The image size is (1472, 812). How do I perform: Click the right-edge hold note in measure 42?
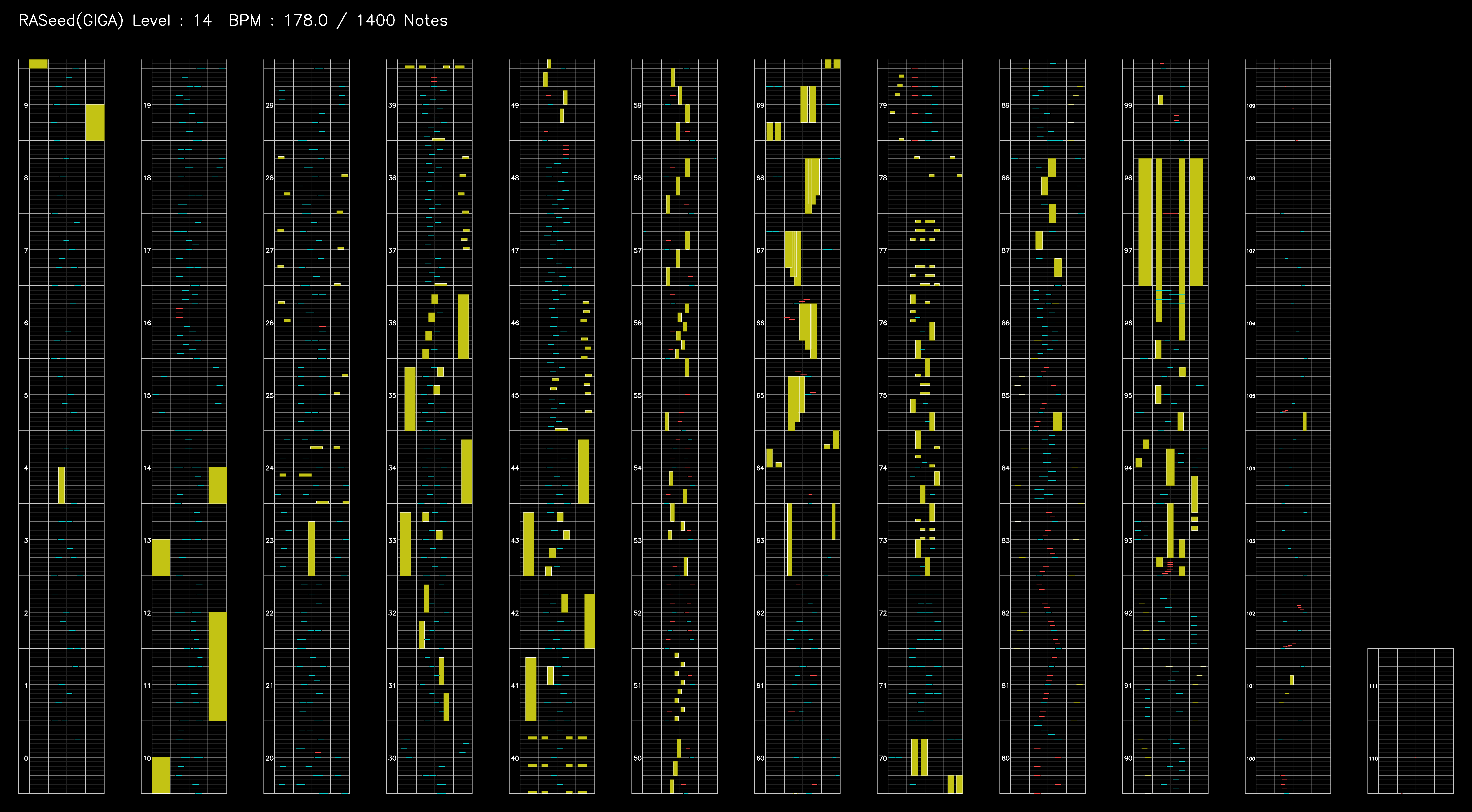[x=590, y=621]
